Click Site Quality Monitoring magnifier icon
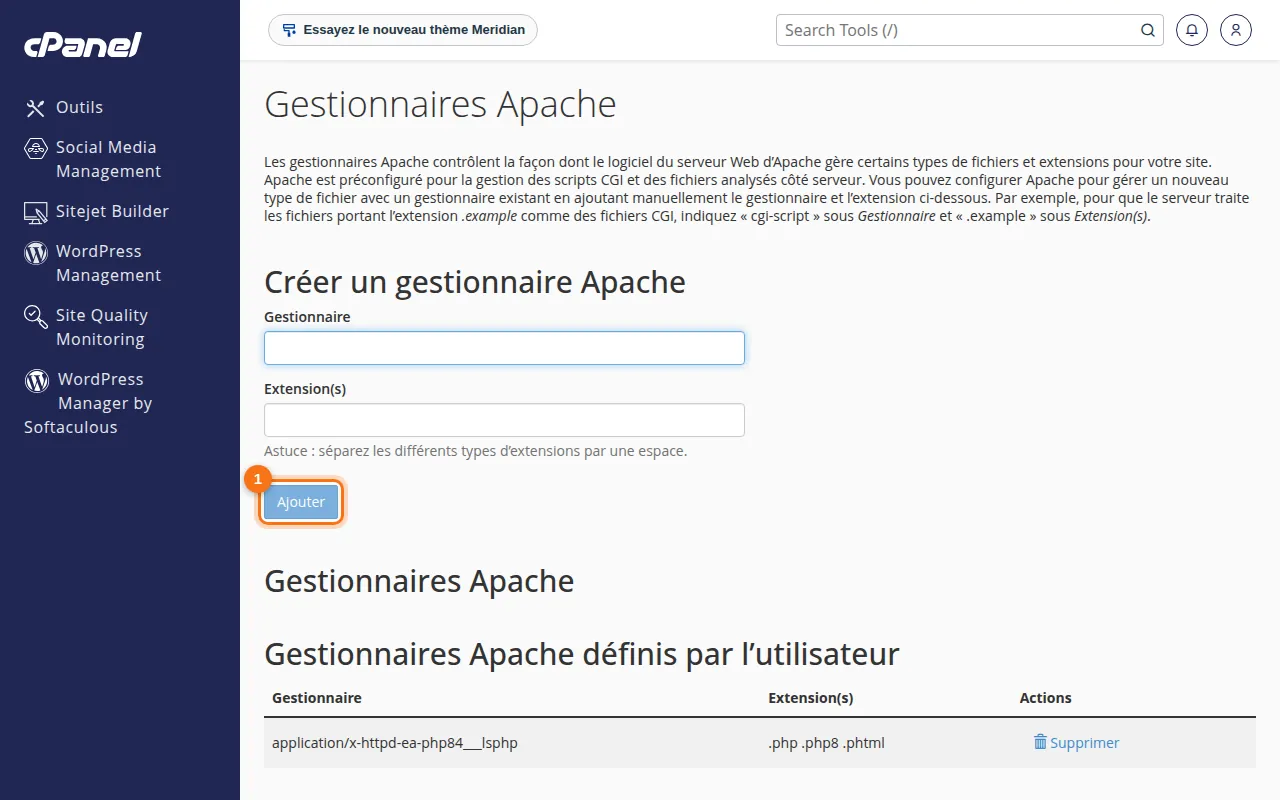1280x800 pixels. (x=36, y=317)
